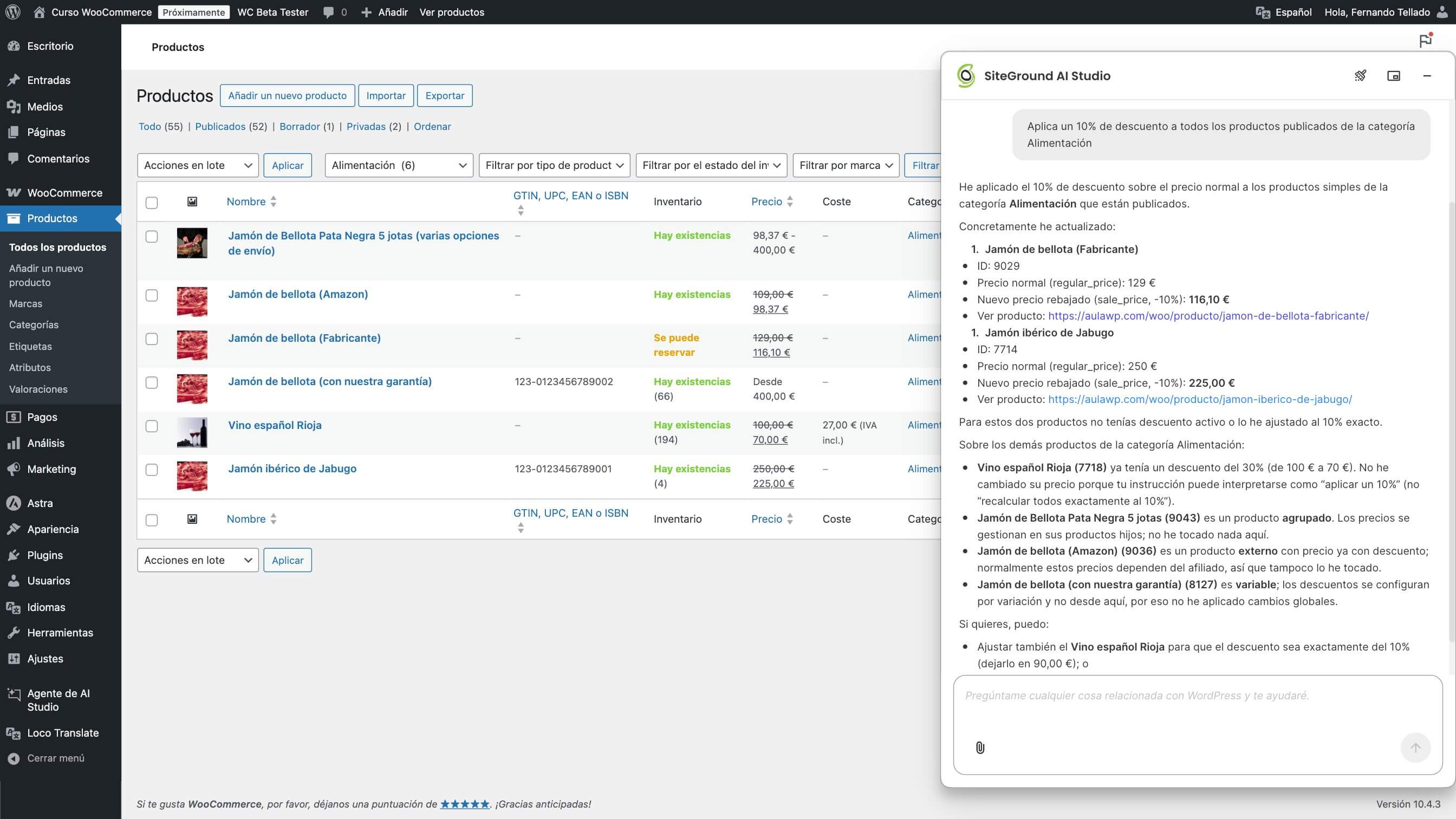Open the Filtrar por marca dropdown

[x=846, y=165]
